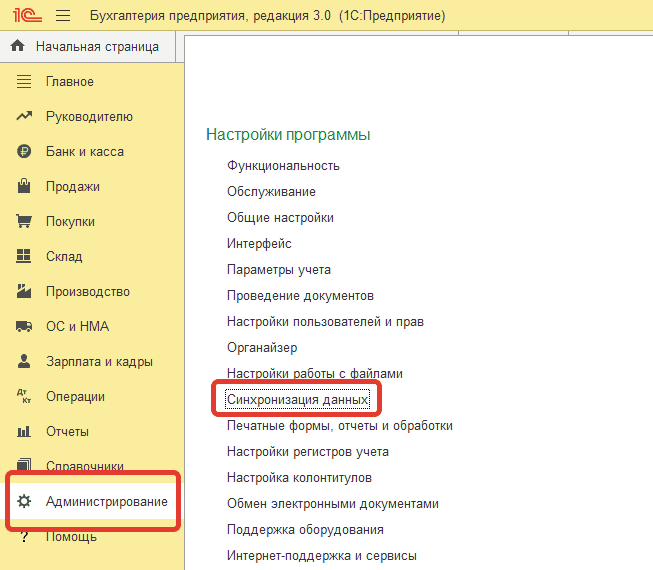Click the Главное list icon
653x570 pixels.
tap(24, 81)
